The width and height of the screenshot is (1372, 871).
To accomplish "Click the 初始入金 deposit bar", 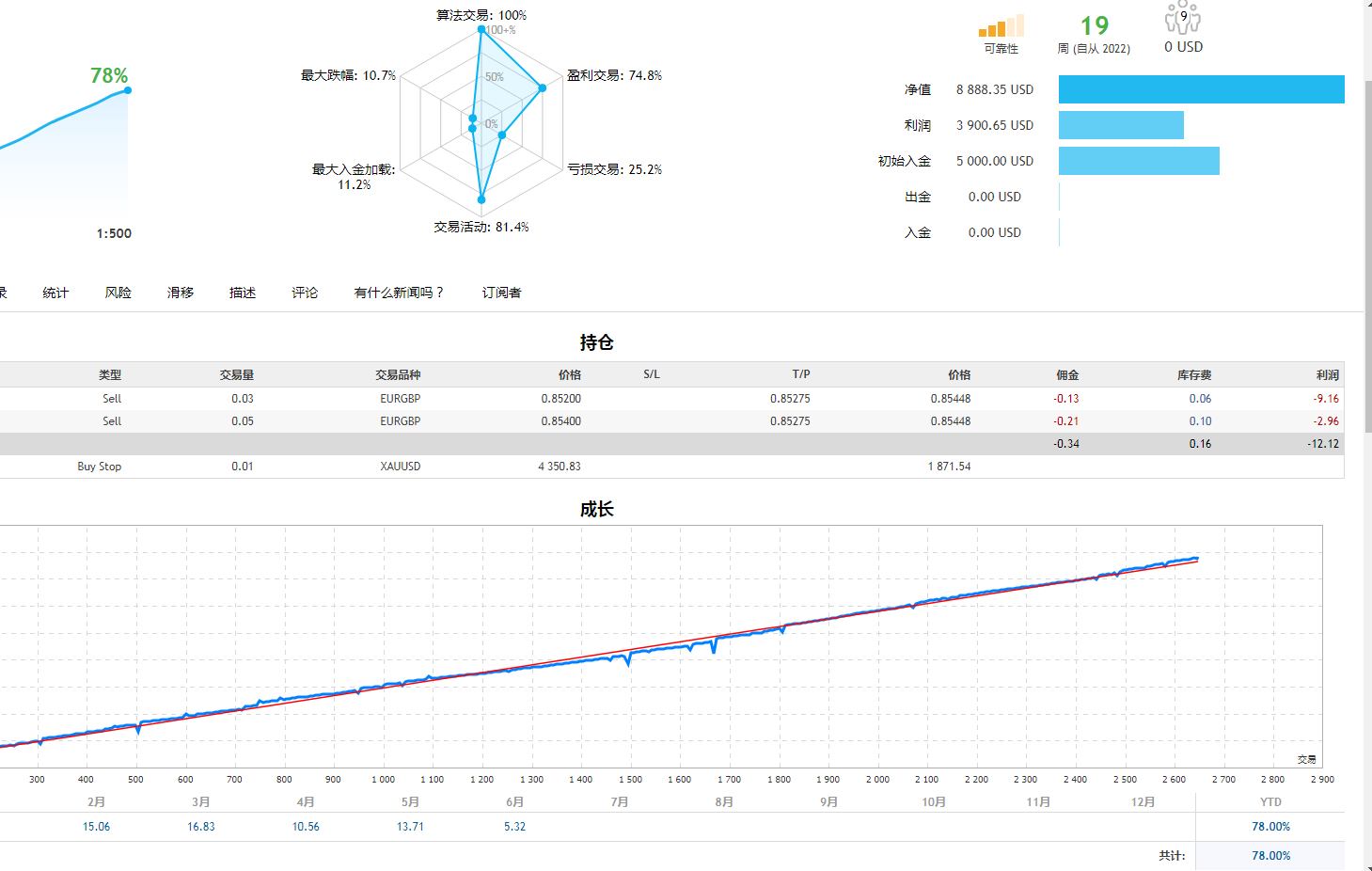I will [1139, 161].
